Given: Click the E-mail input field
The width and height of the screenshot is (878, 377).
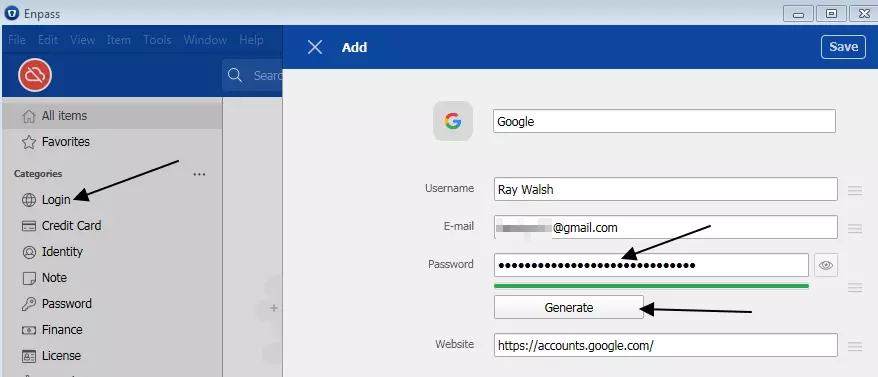Looking at the screenshot, I should tap(666, 227).
